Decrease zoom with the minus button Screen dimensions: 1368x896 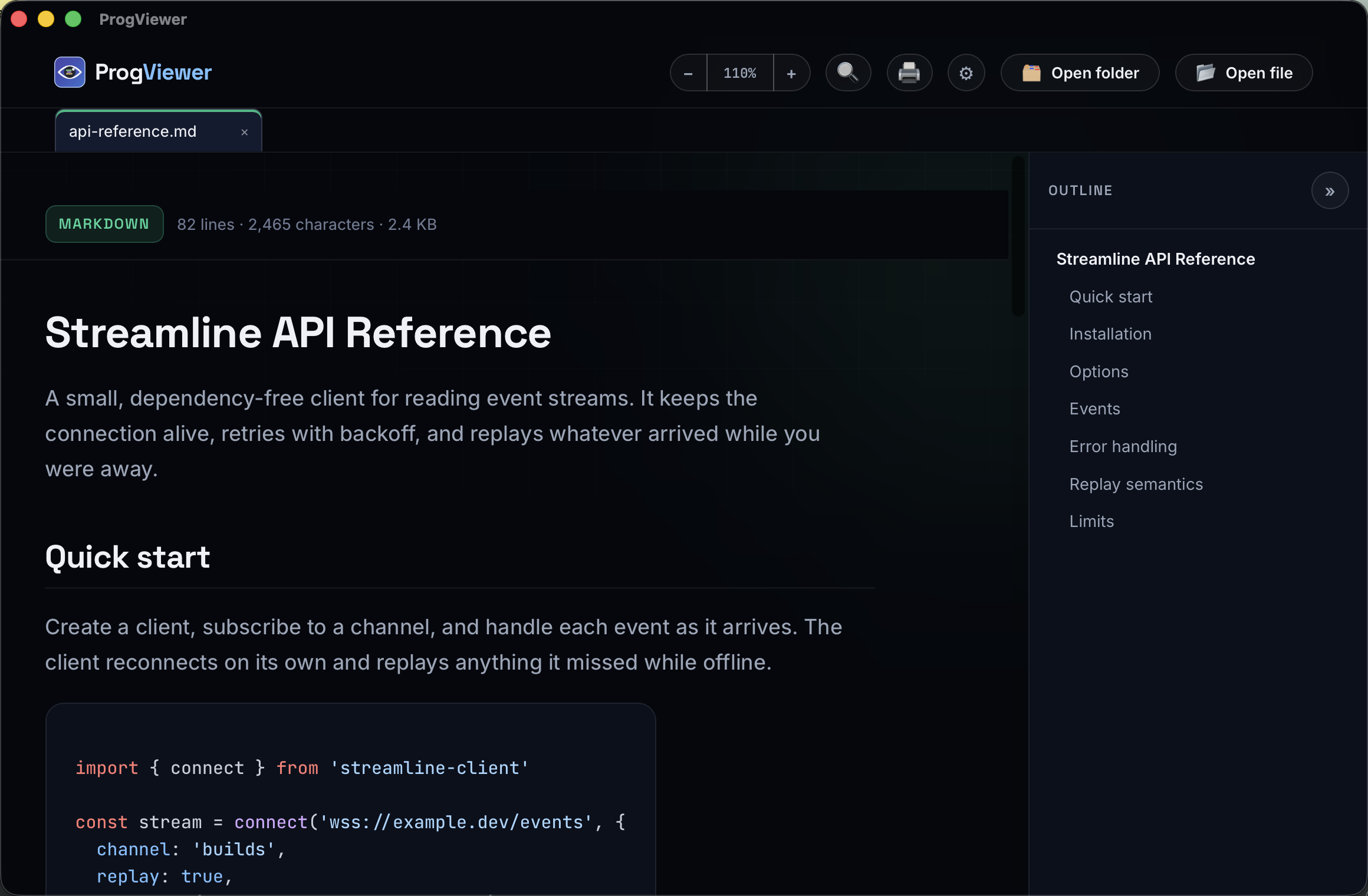coord(688,73)
